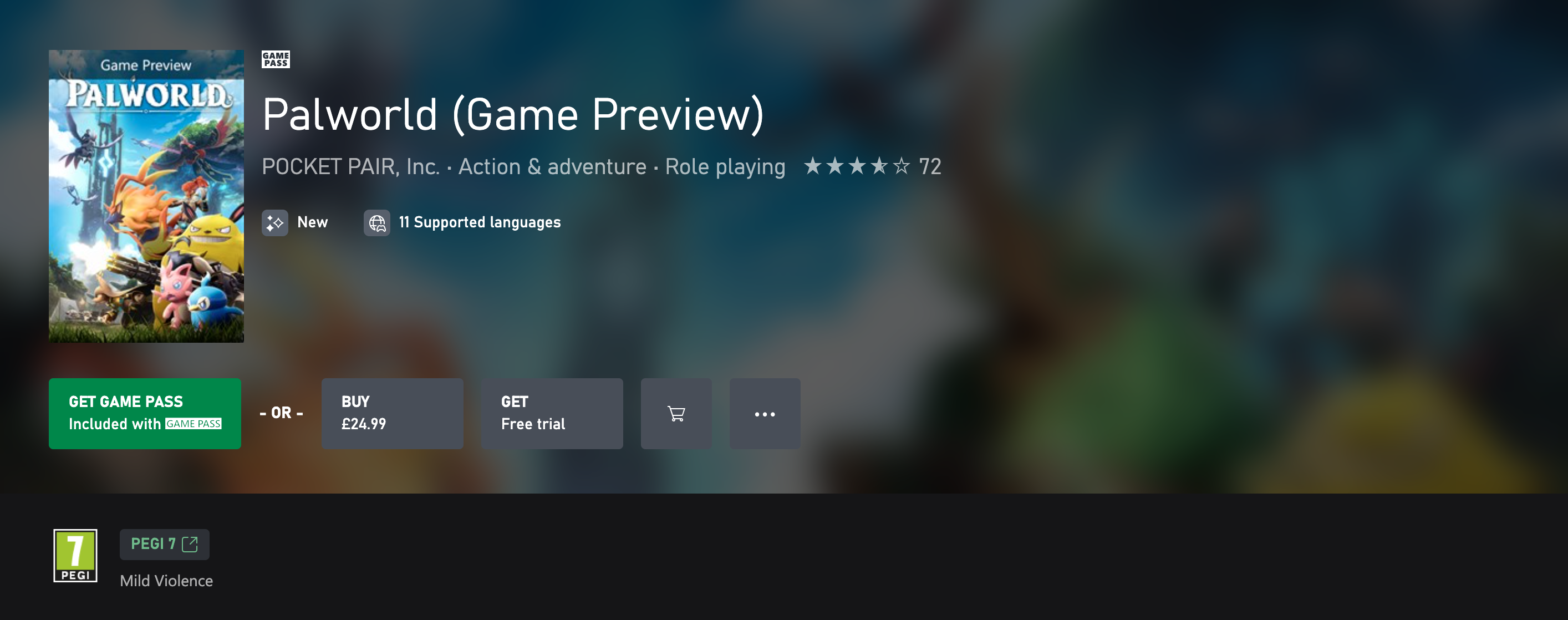1568x620 pixels.
Task: Click the shopping cart icon
Action: point(676,413)
